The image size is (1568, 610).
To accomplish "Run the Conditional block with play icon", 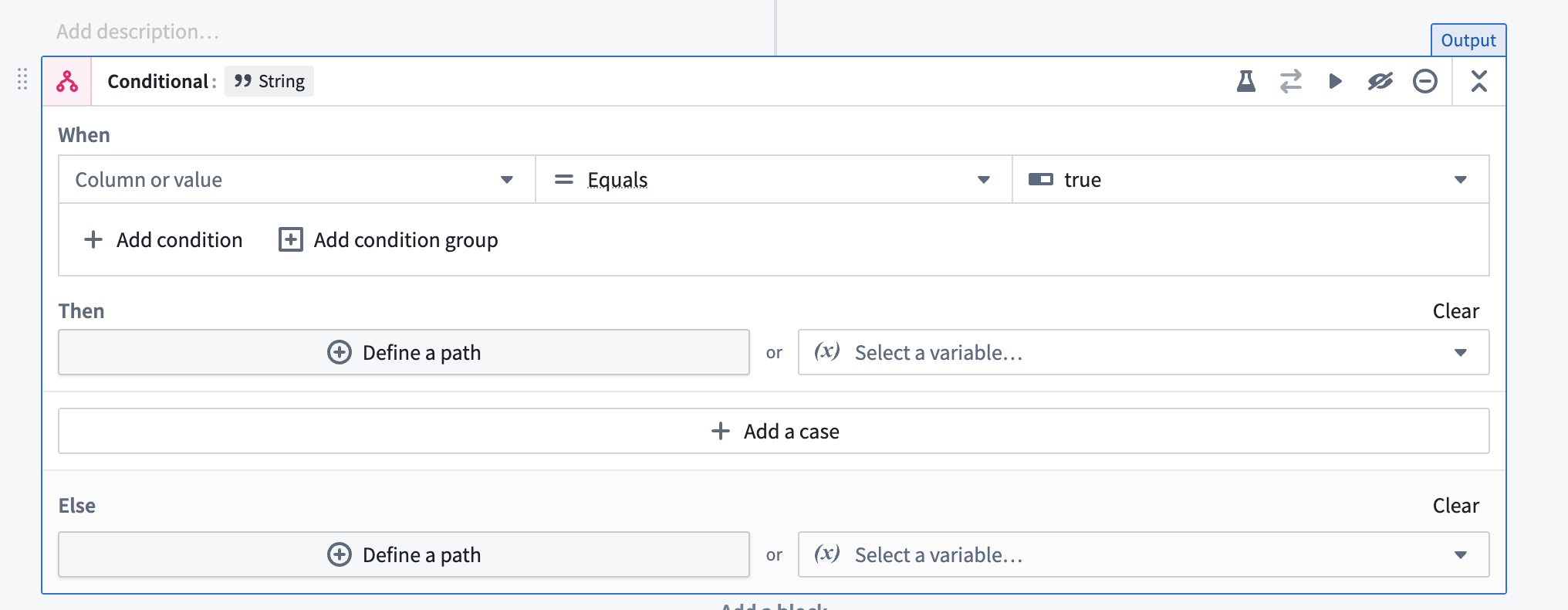I will tap(1335, 81).
